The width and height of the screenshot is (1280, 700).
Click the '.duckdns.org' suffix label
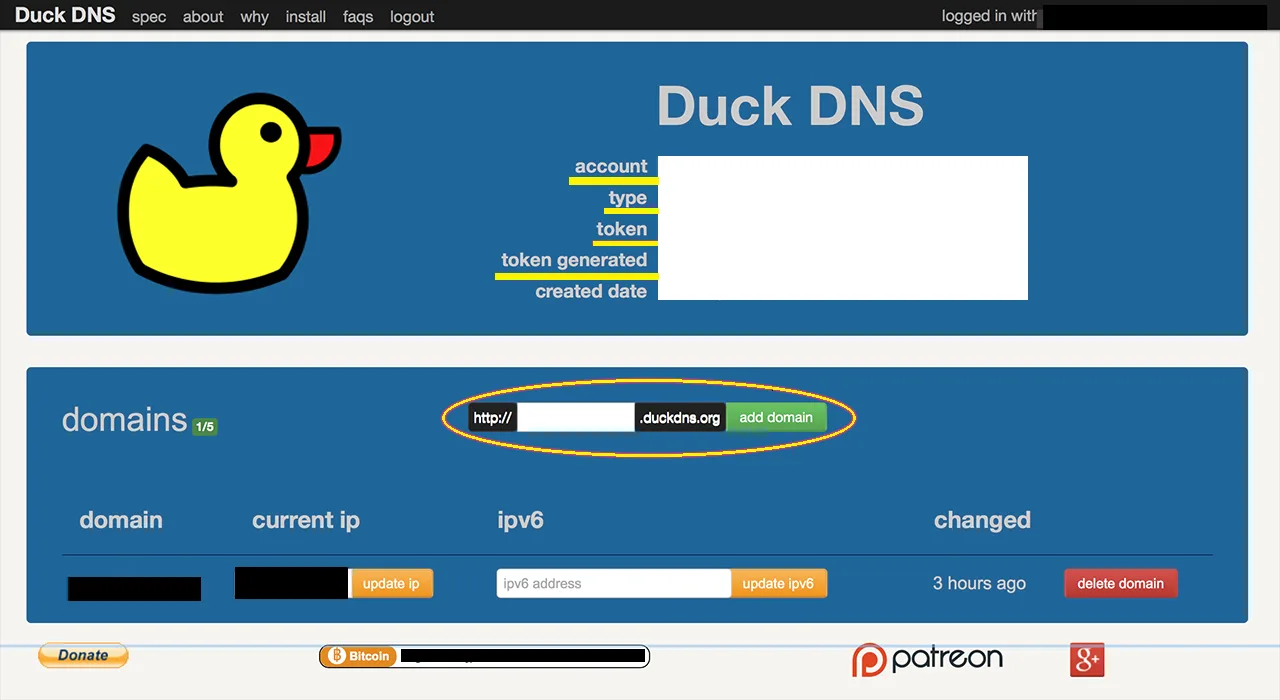(680, 417)
